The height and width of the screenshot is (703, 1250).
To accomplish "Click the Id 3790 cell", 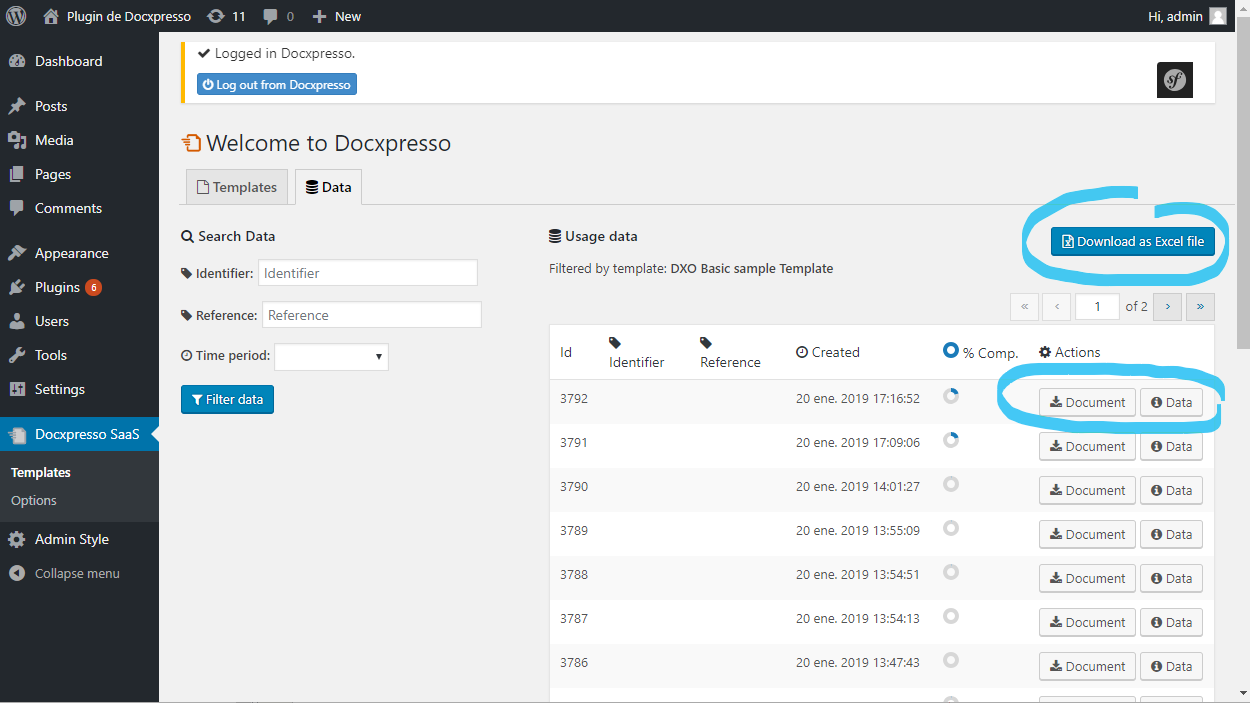I will click(x=574, y=486).
